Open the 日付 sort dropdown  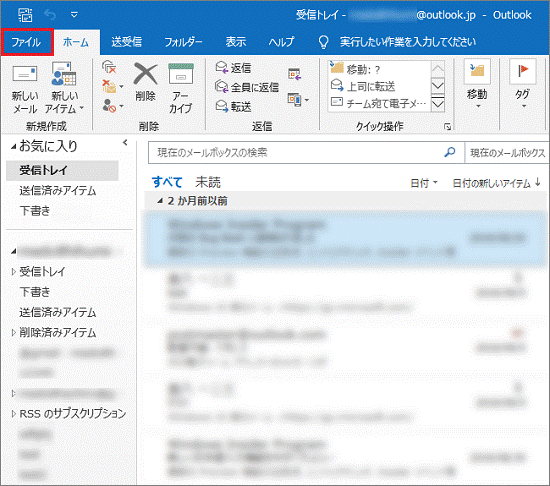click(x=424, y=183)
